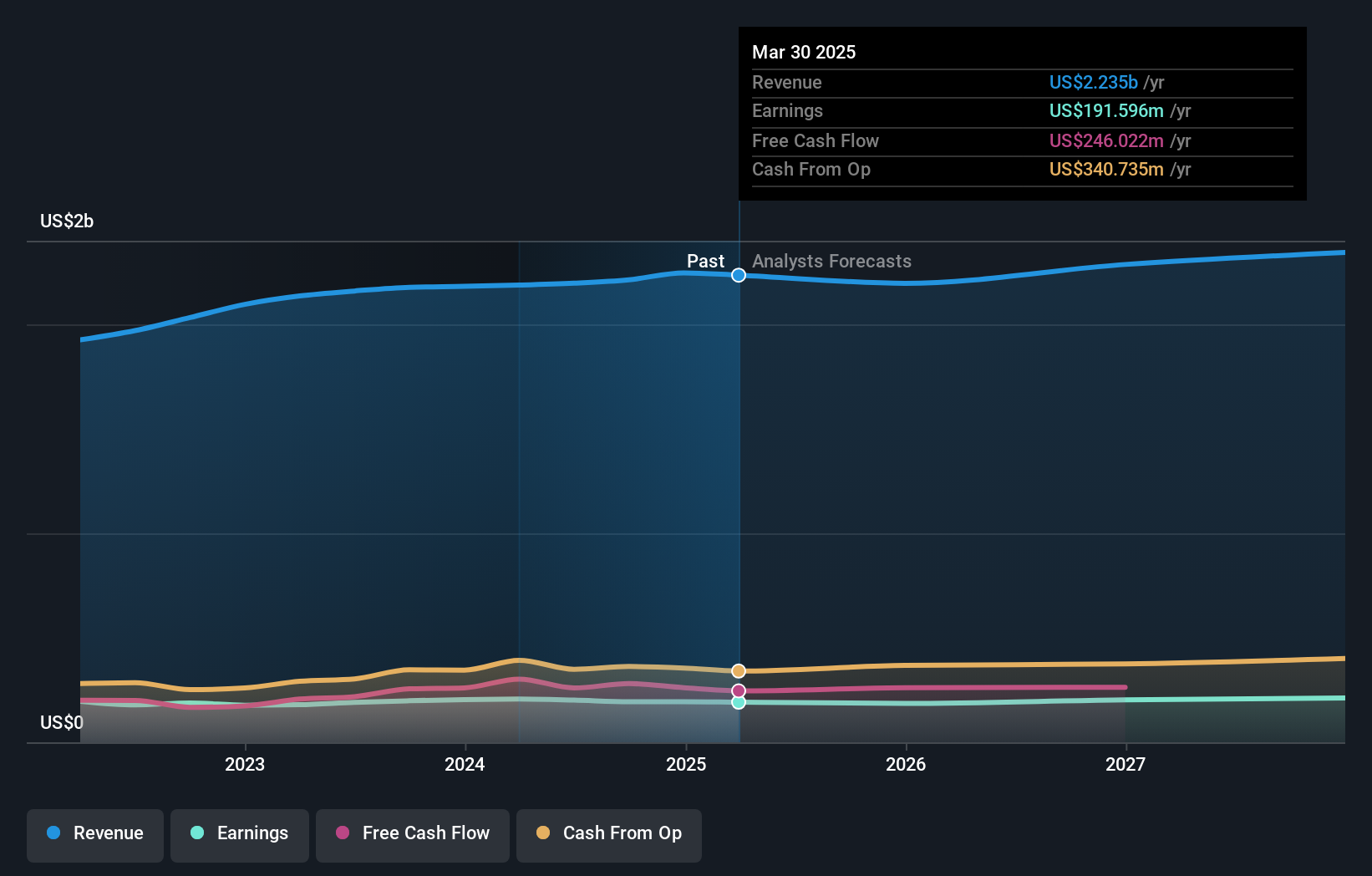Click the 2023 x-axis label
1372x876 pixels.
click(245, 764)
